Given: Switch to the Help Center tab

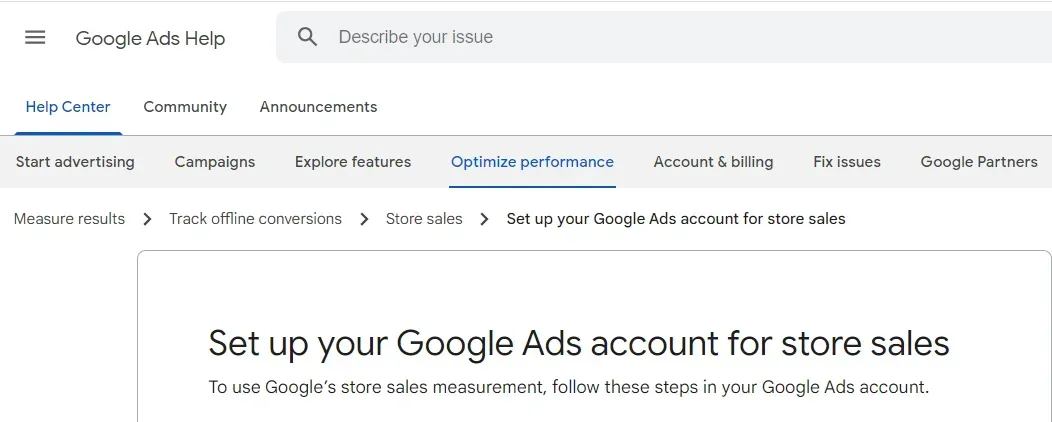Looking at the screenshot, I should (68, 107).
